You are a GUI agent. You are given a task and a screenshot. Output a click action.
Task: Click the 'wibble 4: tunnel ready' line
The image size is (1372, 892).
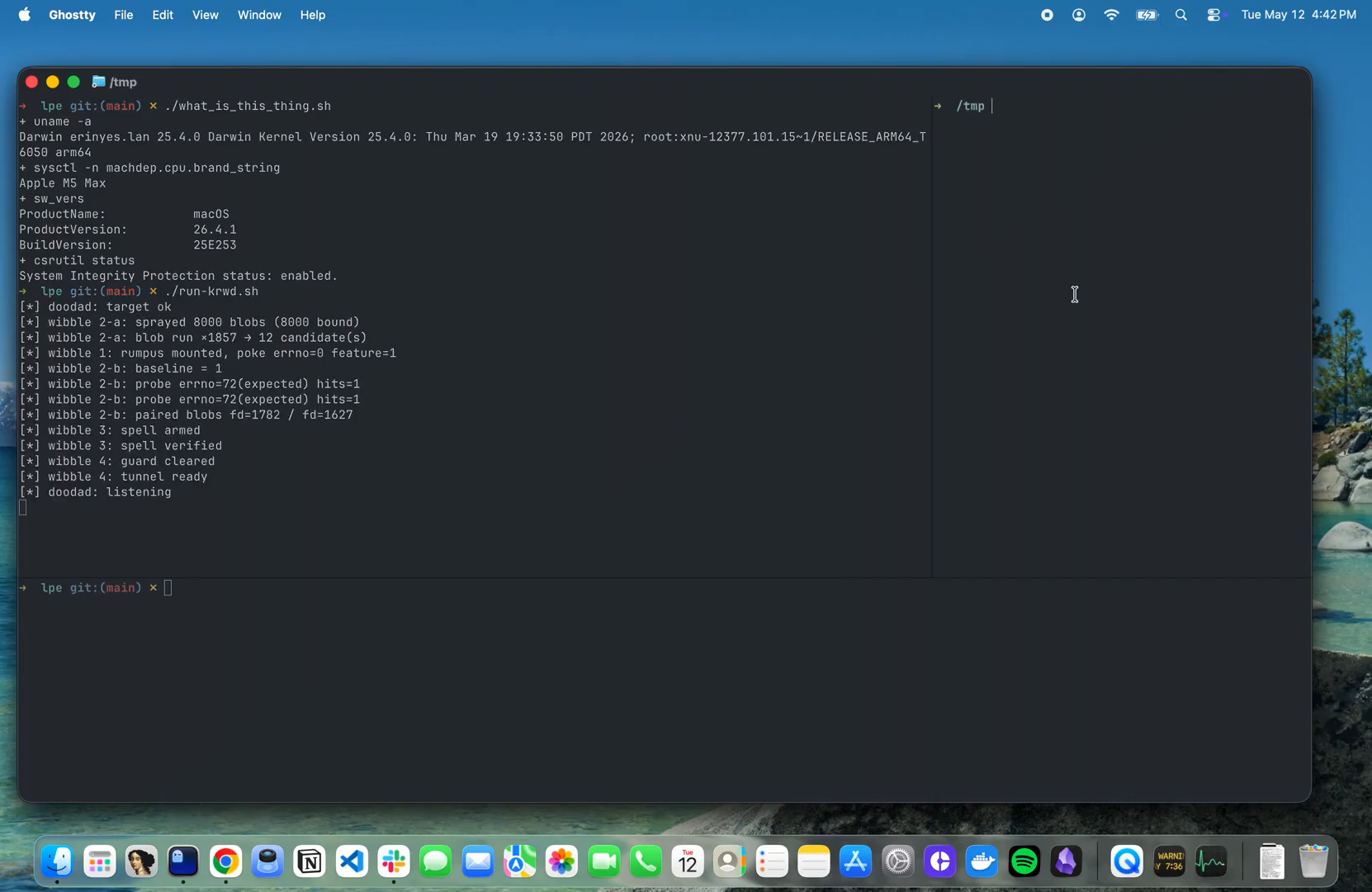coord(114,477)
